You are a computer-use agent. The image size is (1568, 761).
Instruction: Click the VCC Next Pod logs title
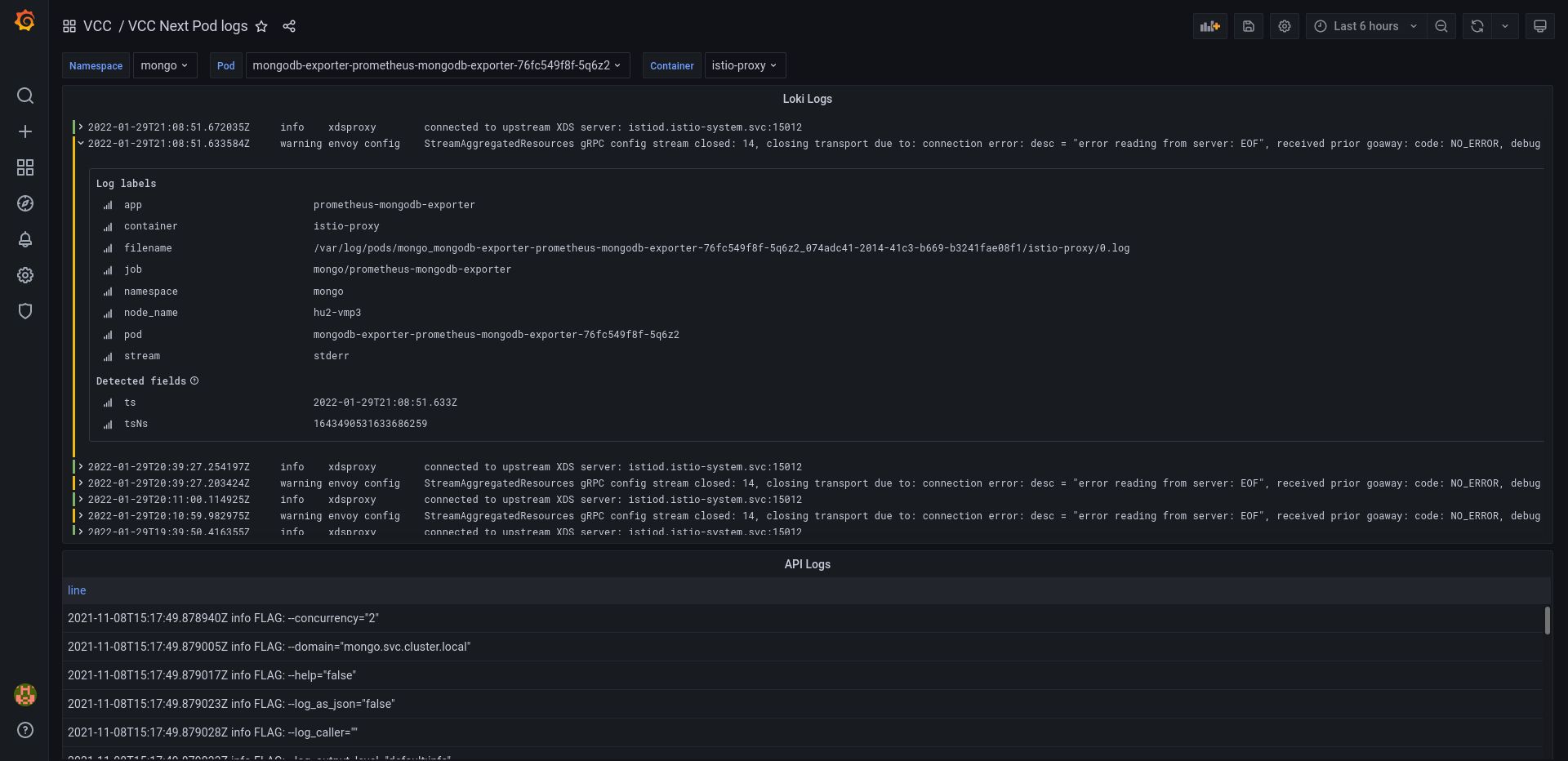coord(188,26)
